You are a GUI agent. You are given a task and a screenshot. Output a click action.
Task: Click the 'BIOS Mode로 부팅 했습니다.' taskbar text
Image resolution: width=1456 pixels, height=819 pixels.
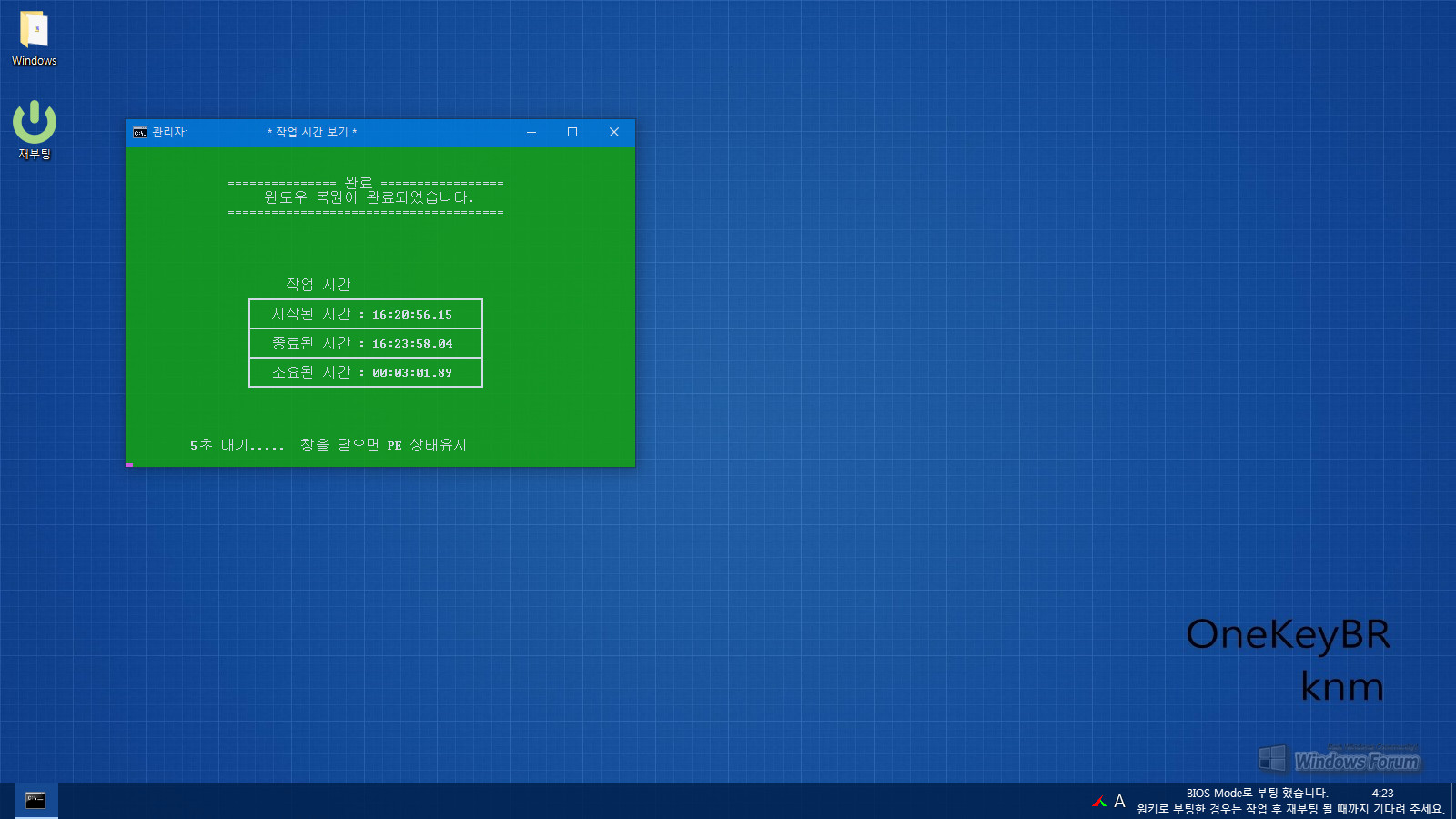[x=1257, y=793]
